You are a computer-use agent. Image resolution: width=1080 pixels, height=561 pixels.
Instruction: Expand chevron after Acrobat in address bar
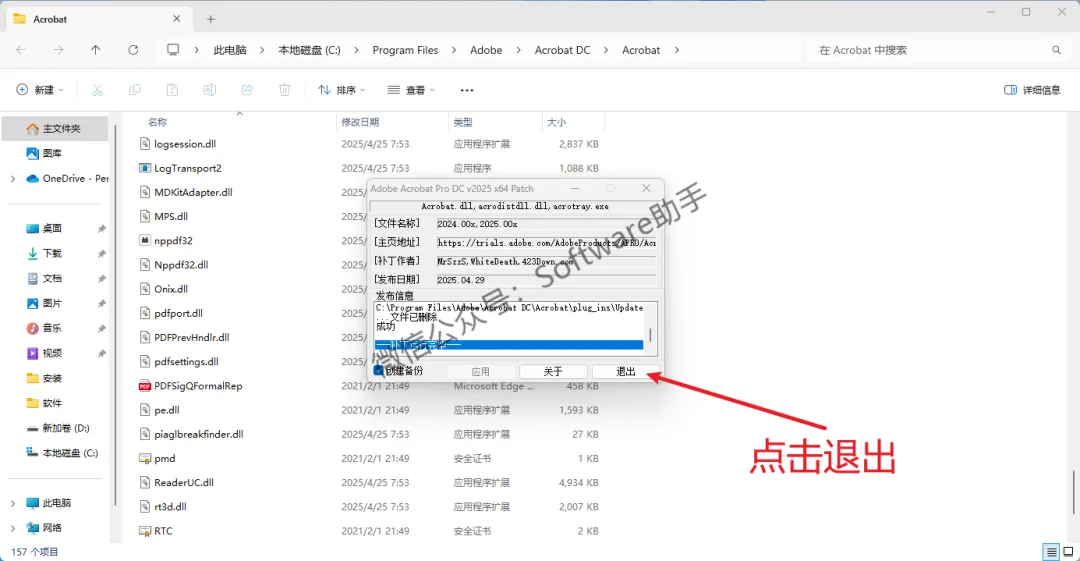click(677, 50)
